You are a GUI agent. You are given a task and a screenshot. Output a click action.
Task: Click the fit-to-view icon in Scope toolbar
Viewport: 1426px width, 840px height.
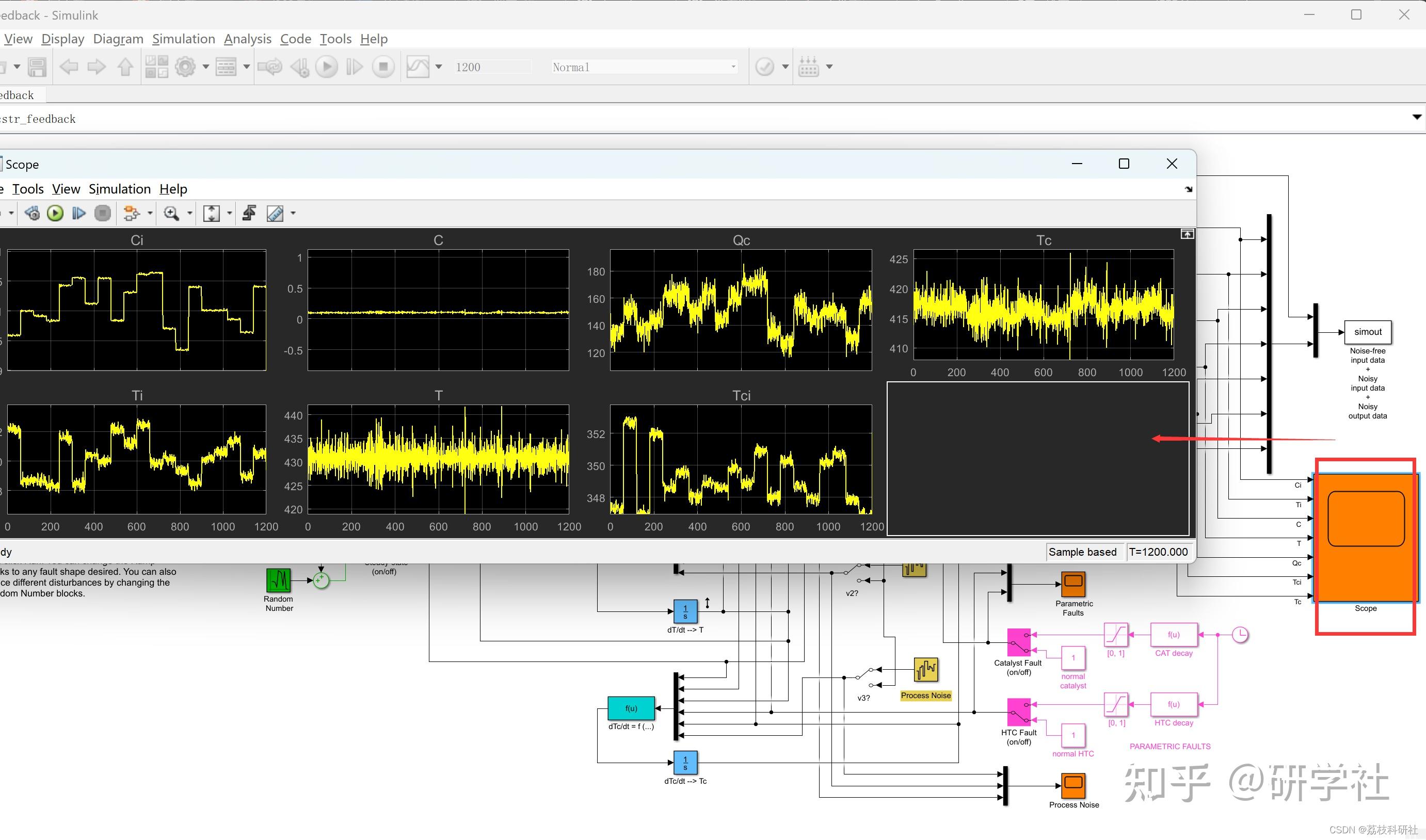(x=212, y=213)
